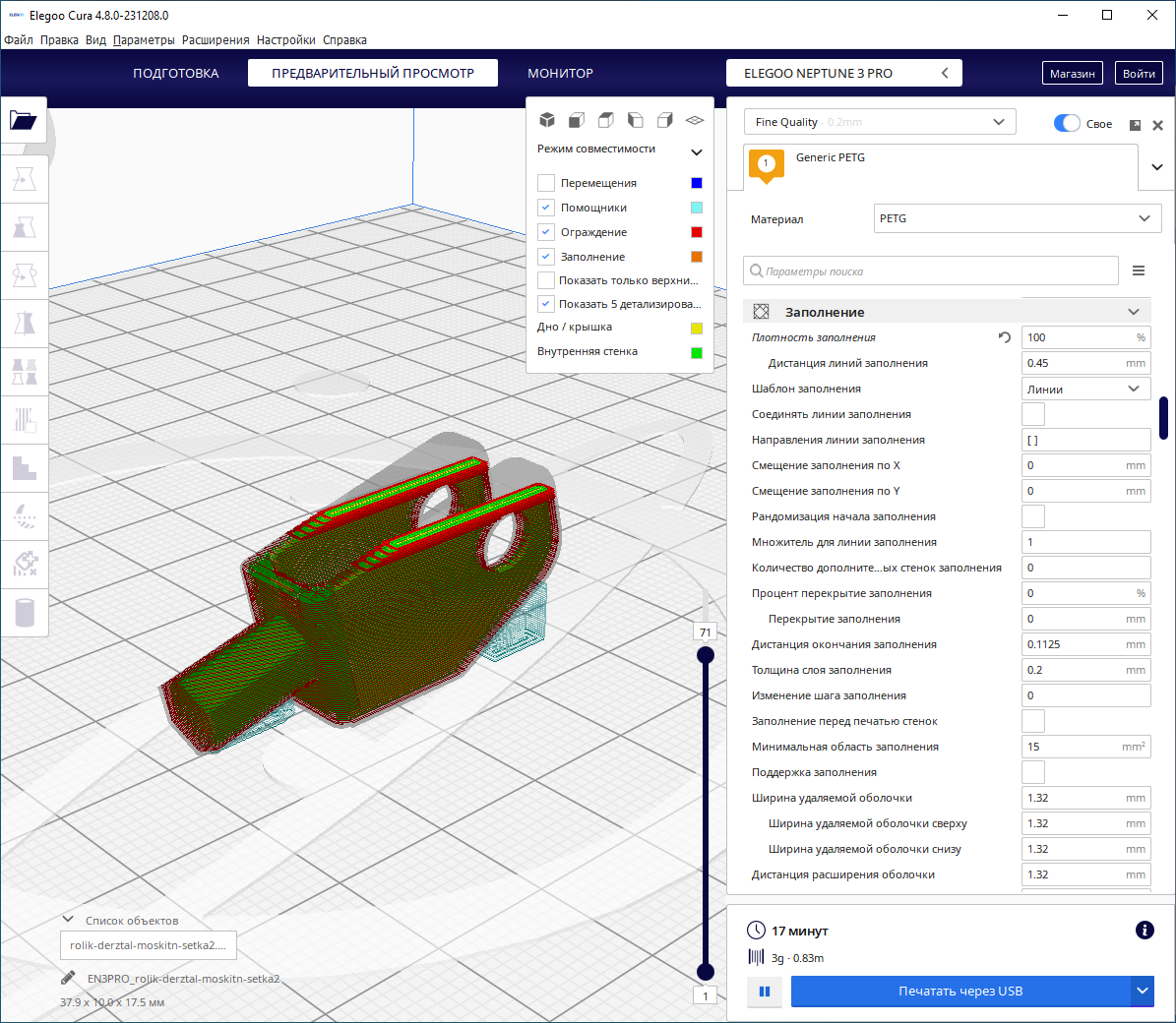Click the pencil icon next to model name
Image resolution: width=1176 pixels, height=1023 pixels.
pos(68,979)
